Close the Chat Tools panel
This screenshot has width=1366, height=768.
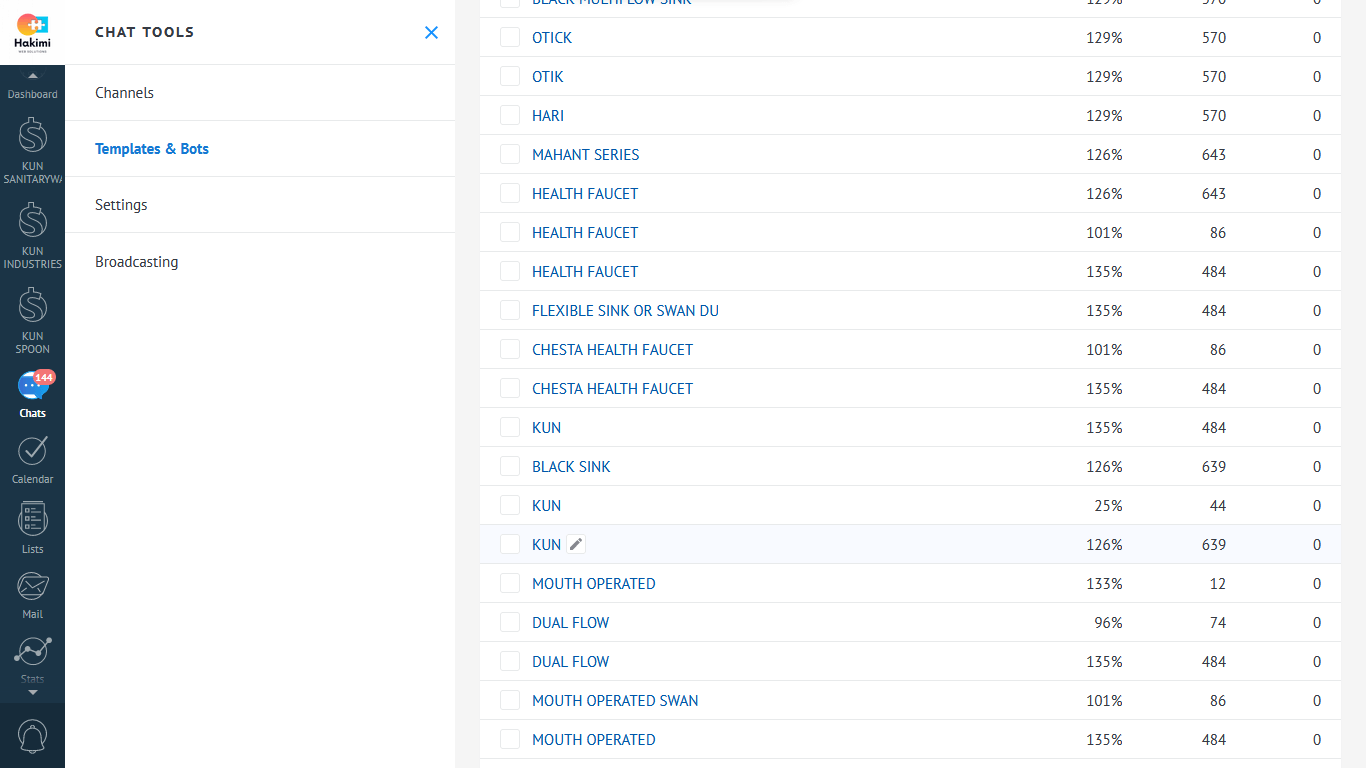pos(431,32)
